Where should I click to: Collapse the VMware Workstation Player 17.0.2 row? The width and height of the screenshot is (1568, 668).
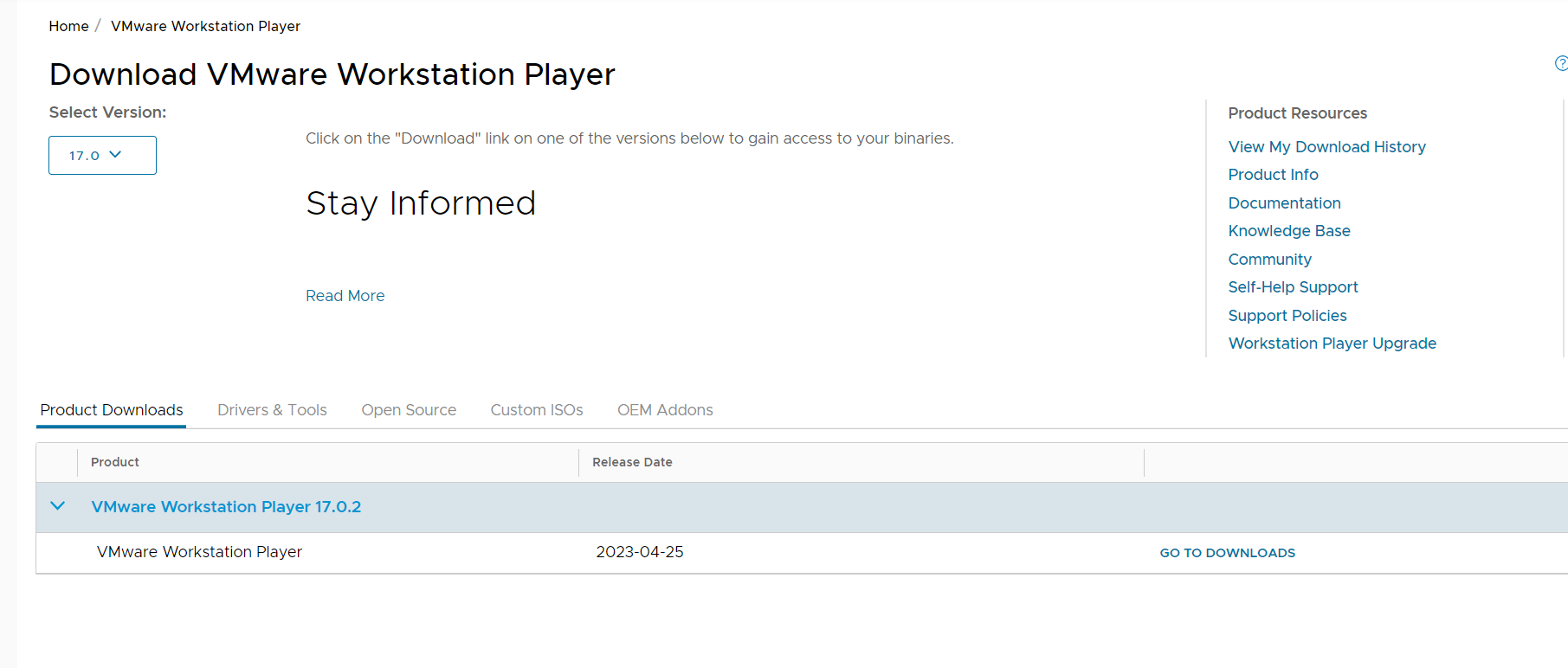coord(58,506)
